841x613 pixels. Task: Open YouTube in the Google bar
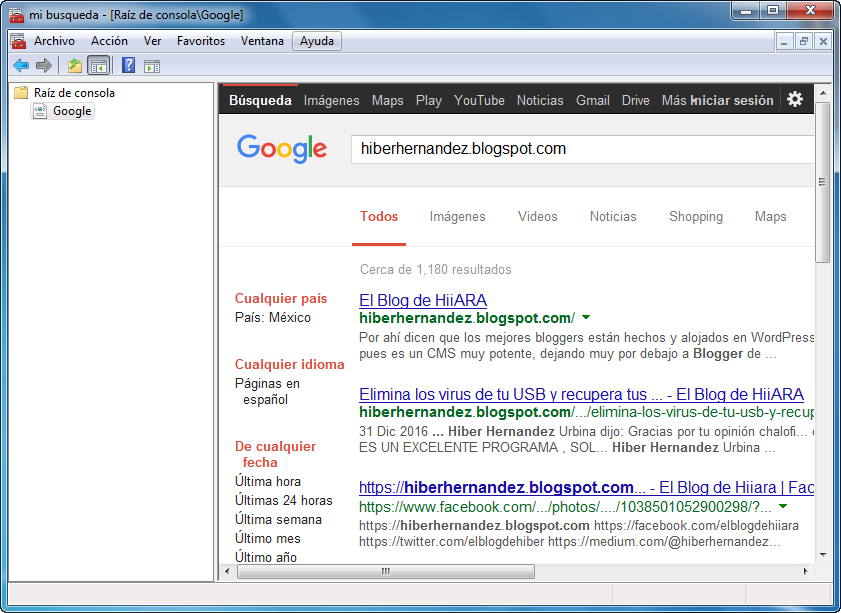click(x=479, y=100)
